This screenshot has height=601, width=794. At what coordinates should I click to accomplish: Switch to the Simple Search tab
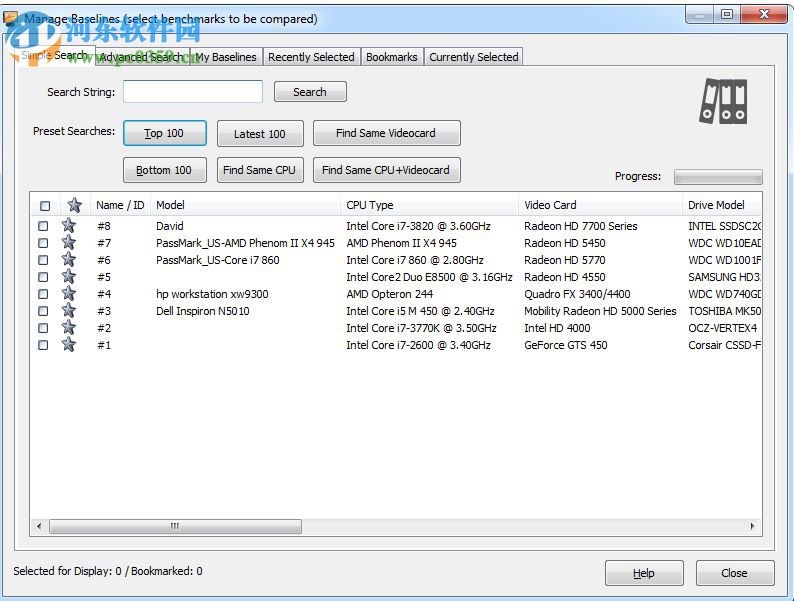coord(55,55)
